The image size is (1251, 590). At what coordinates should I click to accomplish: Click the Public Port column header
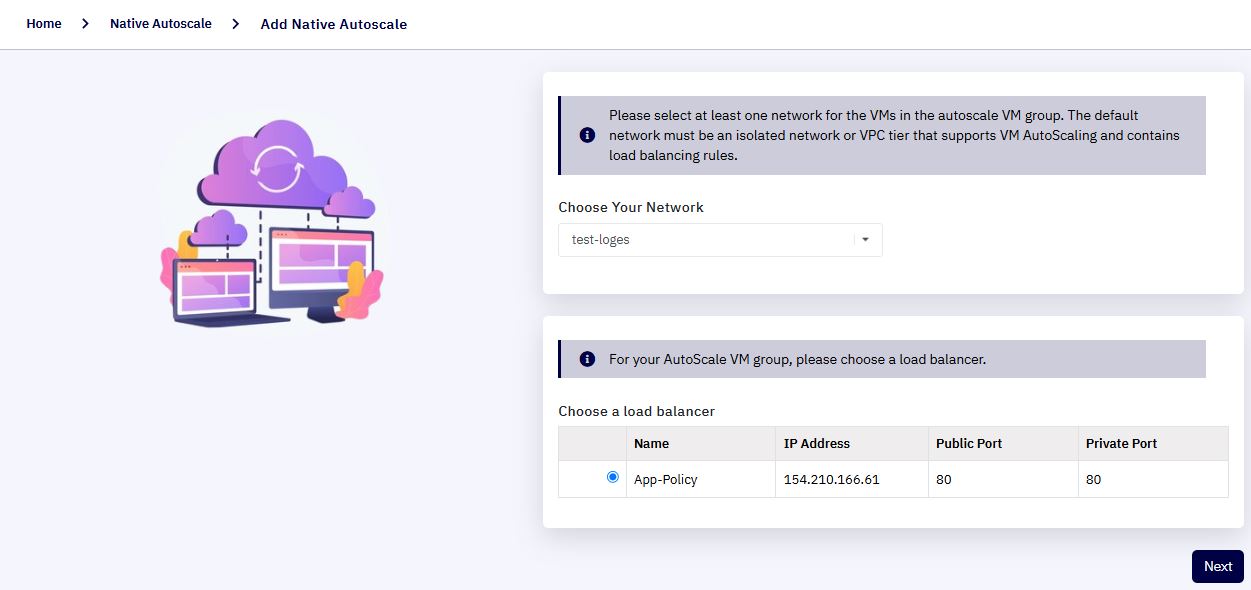(x=969, y=443)
